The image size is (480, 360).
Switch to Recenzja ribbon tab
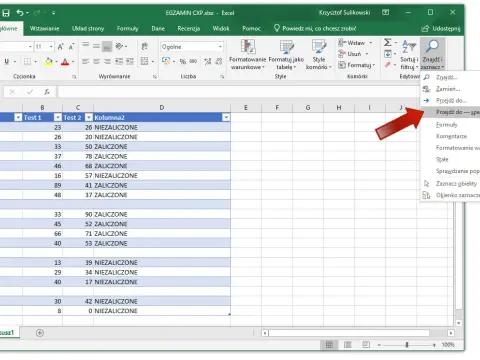pyautogui.click(x=189, y=29)
